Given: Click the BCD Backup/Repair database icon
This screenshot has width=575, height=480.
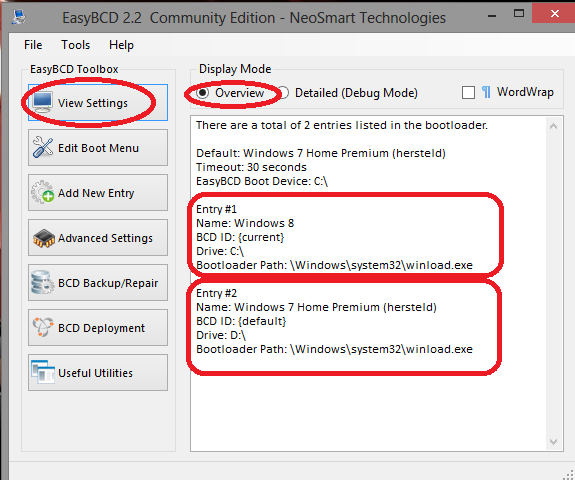Looking at the screenshot, I should (43, 282).
